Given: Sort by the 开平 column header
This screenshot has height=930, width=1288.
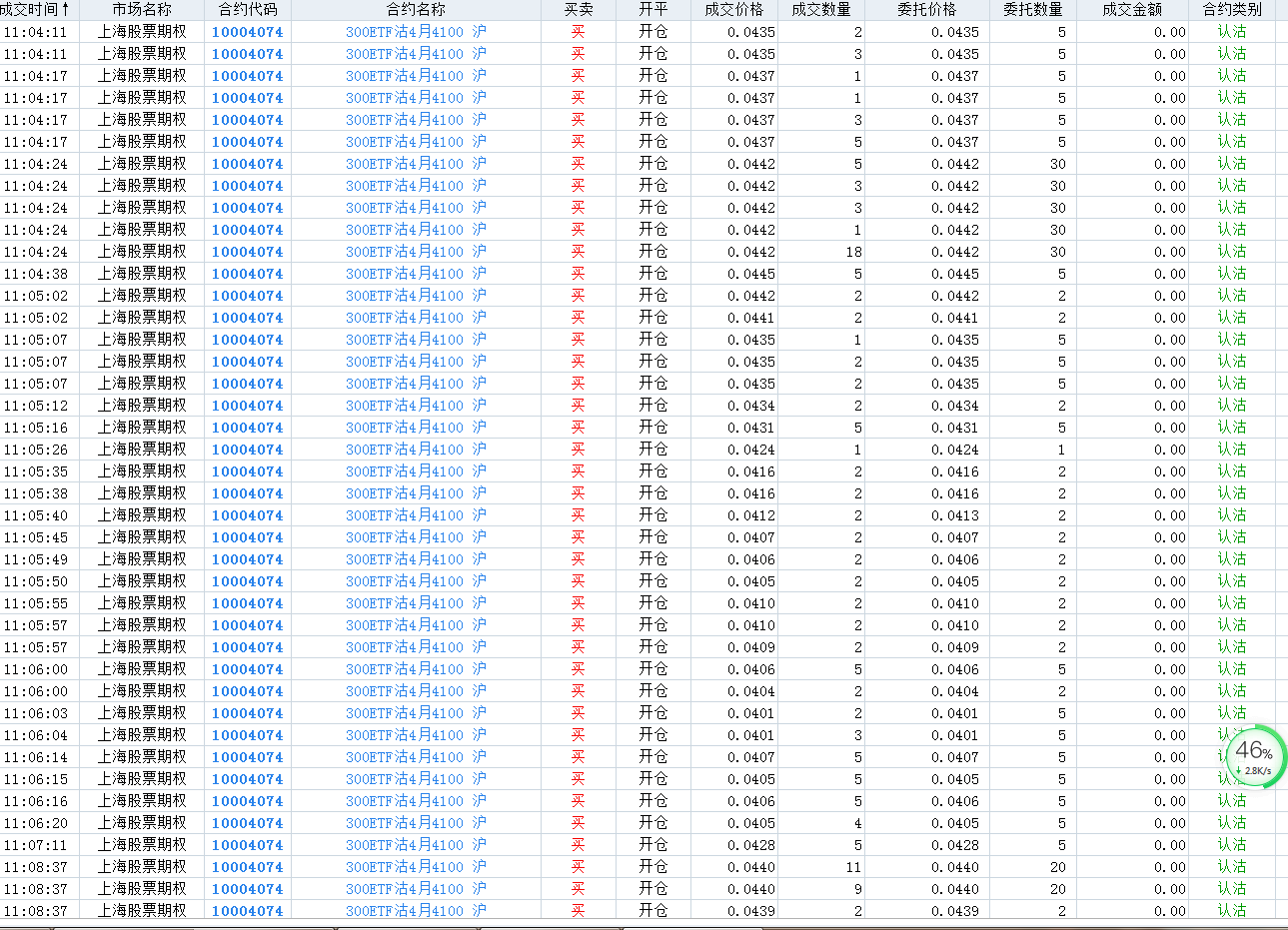Looking at the screenshot, I should click(653, 10).
